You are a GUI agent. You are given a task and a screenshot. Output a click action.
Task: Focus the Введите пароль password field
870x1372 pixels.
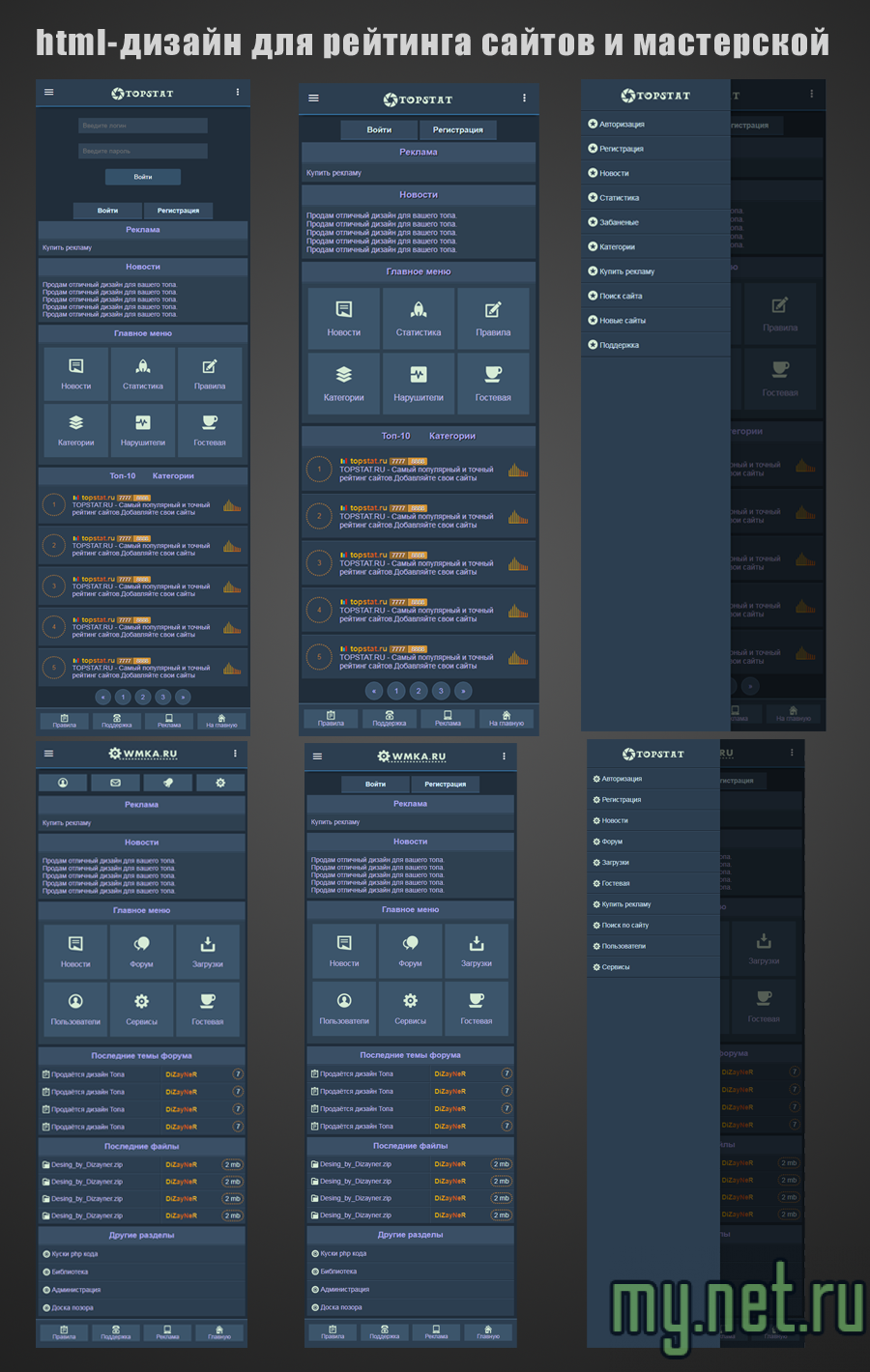click(143, 151)
